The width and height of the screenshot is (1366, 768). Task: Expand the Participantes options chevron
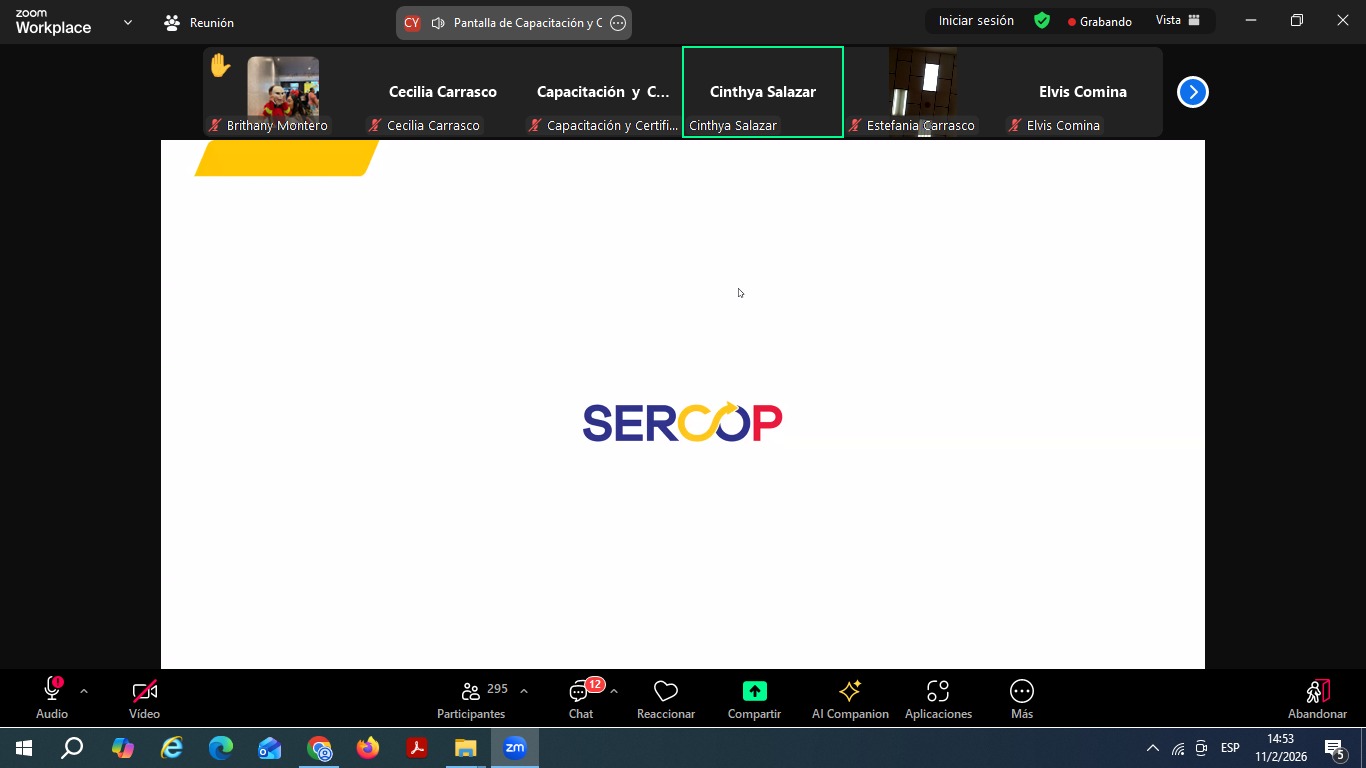pos(524,691)
